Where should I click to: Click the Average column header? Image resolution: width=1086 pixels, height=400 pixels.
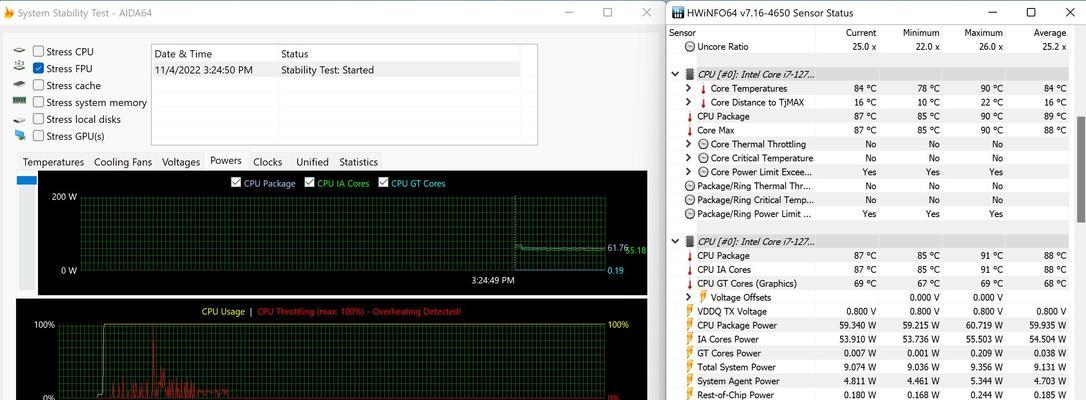click(1050, 33)
